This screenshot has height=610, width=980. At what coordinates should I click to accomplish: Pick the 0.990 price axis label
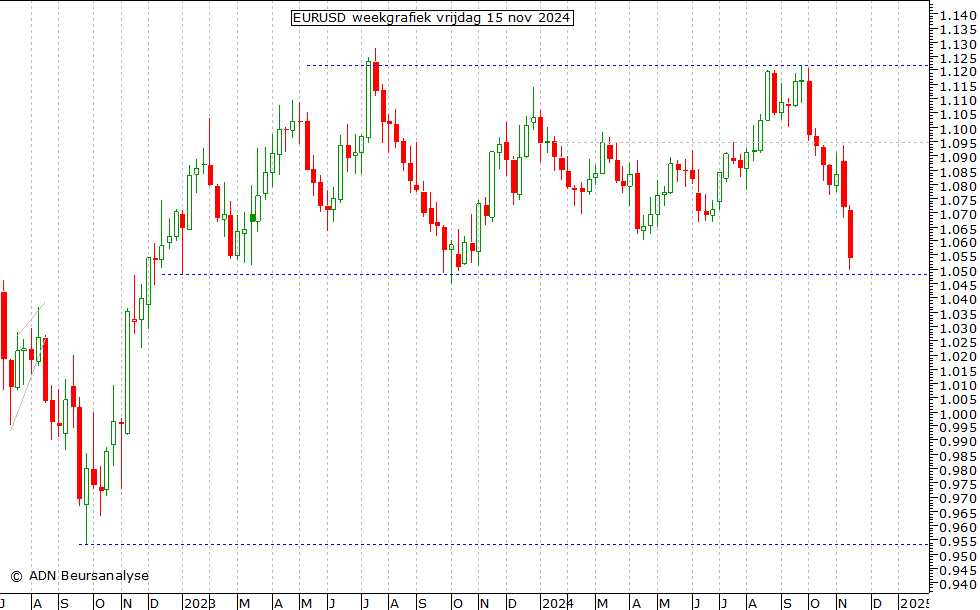(958, 442)
